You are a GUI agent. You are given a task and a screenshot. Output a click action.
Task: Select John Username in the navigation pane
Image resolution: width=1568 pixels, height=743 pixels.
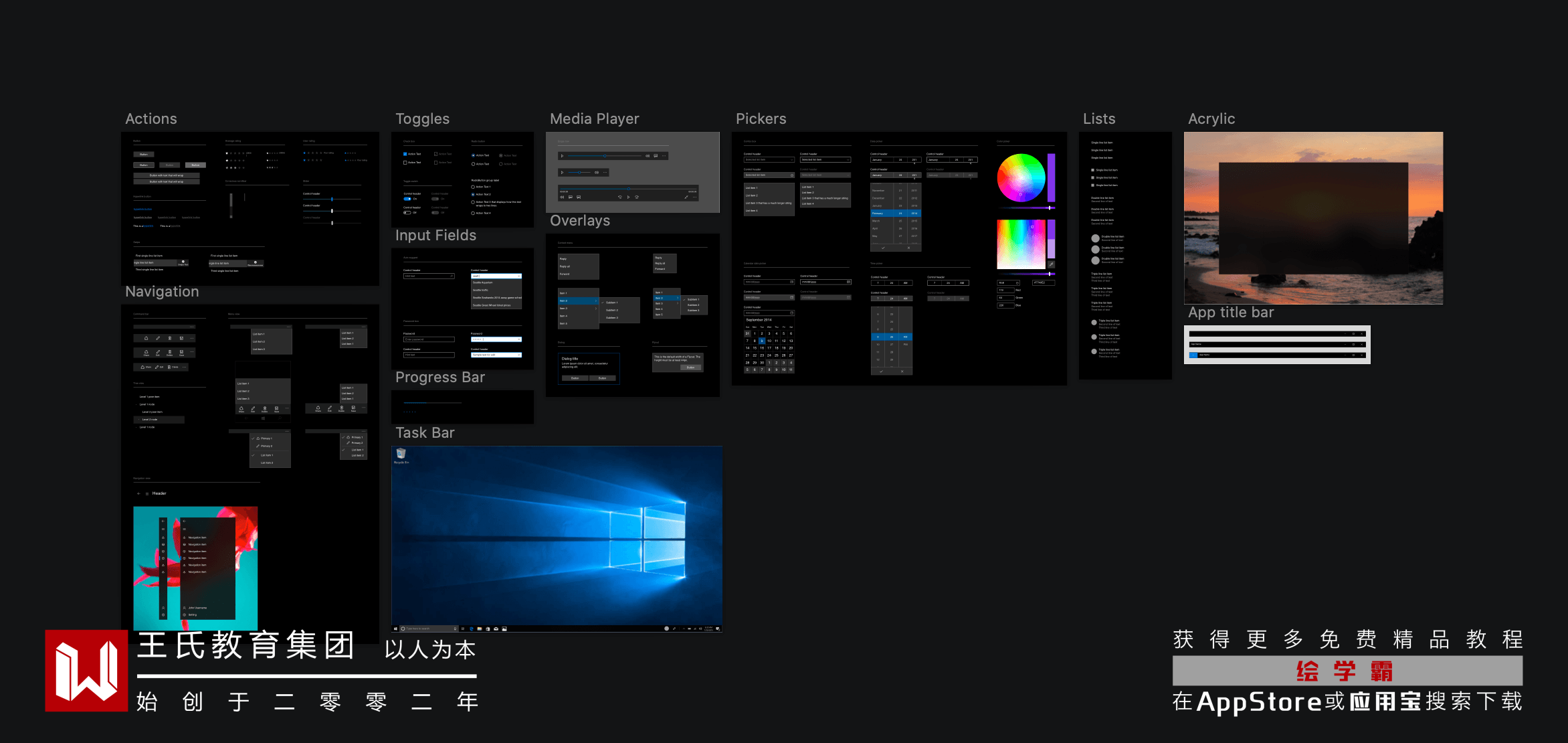198,608
